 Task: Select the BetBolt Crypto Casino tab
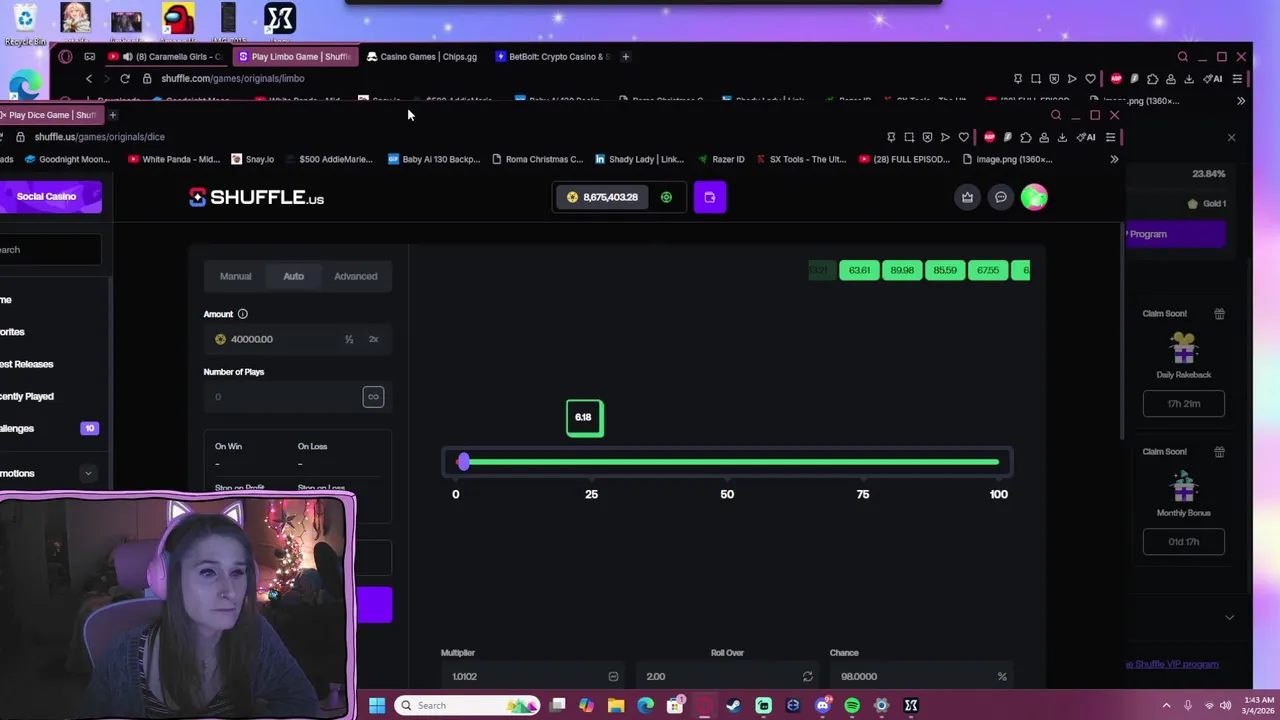click(553, 57)
